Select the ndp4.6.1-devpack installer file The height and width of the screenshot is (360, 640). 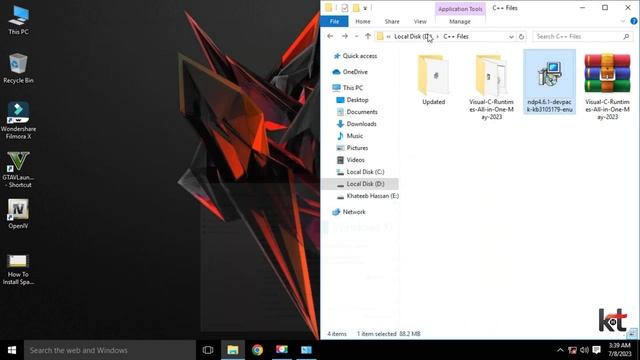click(x=549, y=82)
